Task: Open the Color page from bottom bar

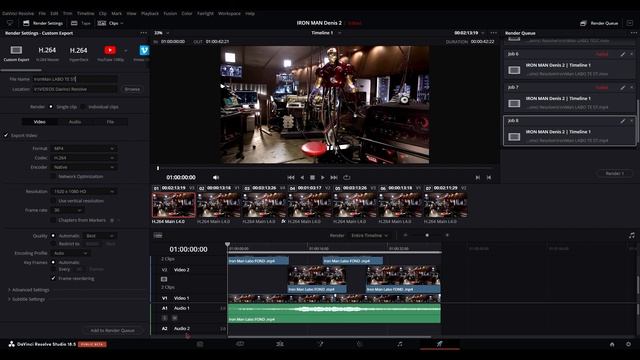Action: [360, 344]
